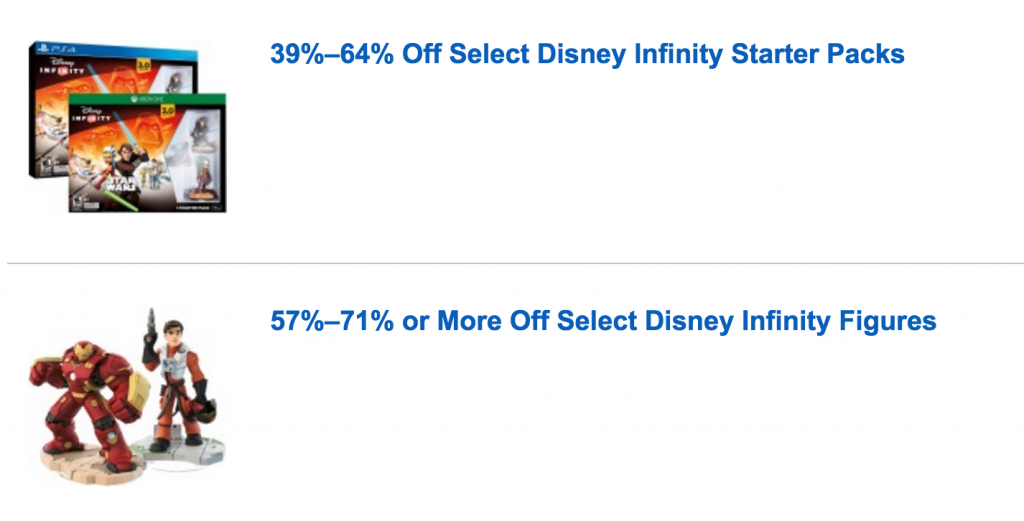Click the packaged figures on the Xbox box's right side
The height and width of the screenshot is (521, 1024).
click(203, 152)
